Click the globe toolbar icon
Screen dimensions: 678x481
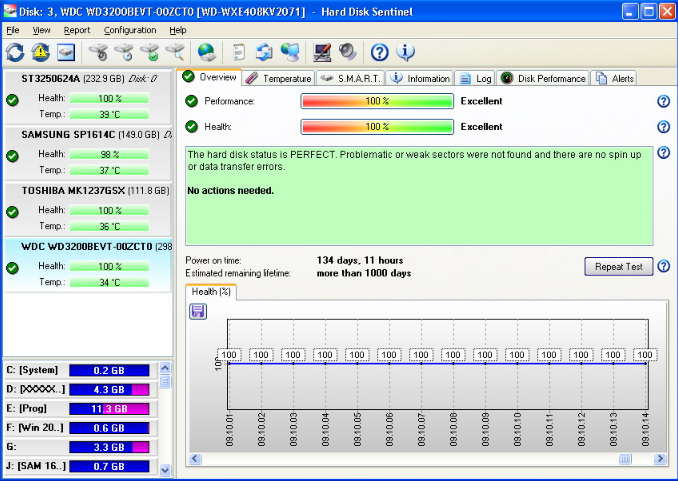207,52
